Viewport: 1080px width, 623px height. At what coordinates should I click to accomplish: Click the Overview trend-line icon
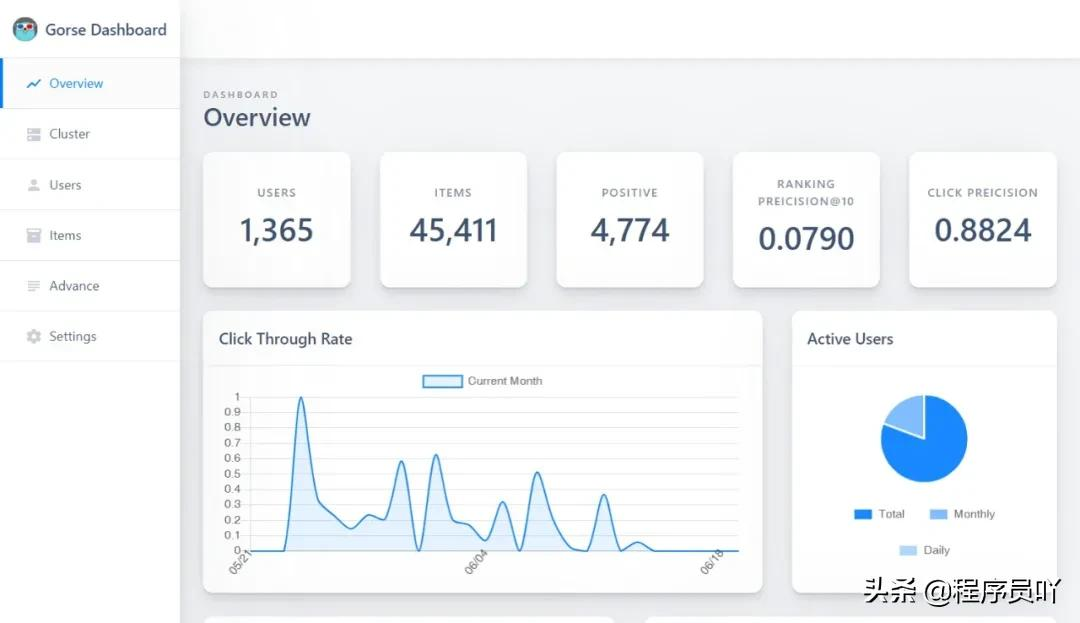[34, 84]
